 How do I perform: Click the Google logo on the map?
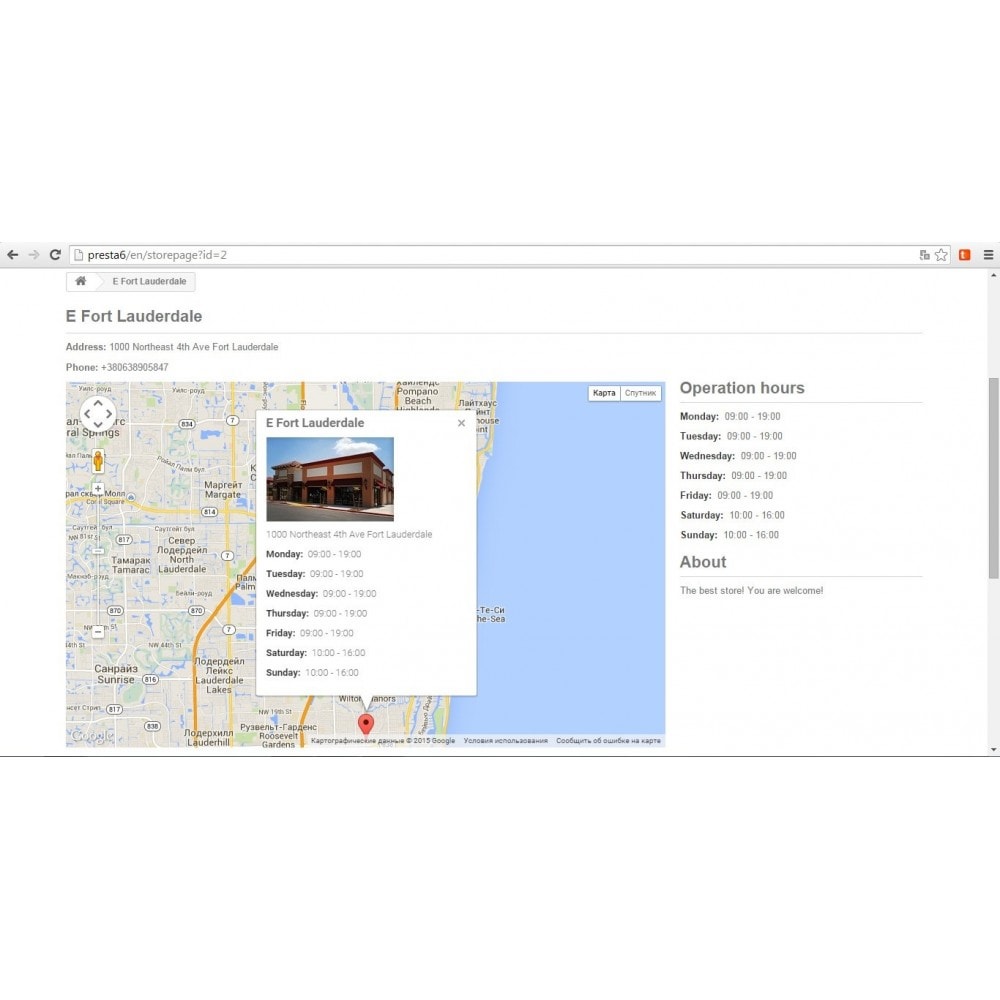92,736
